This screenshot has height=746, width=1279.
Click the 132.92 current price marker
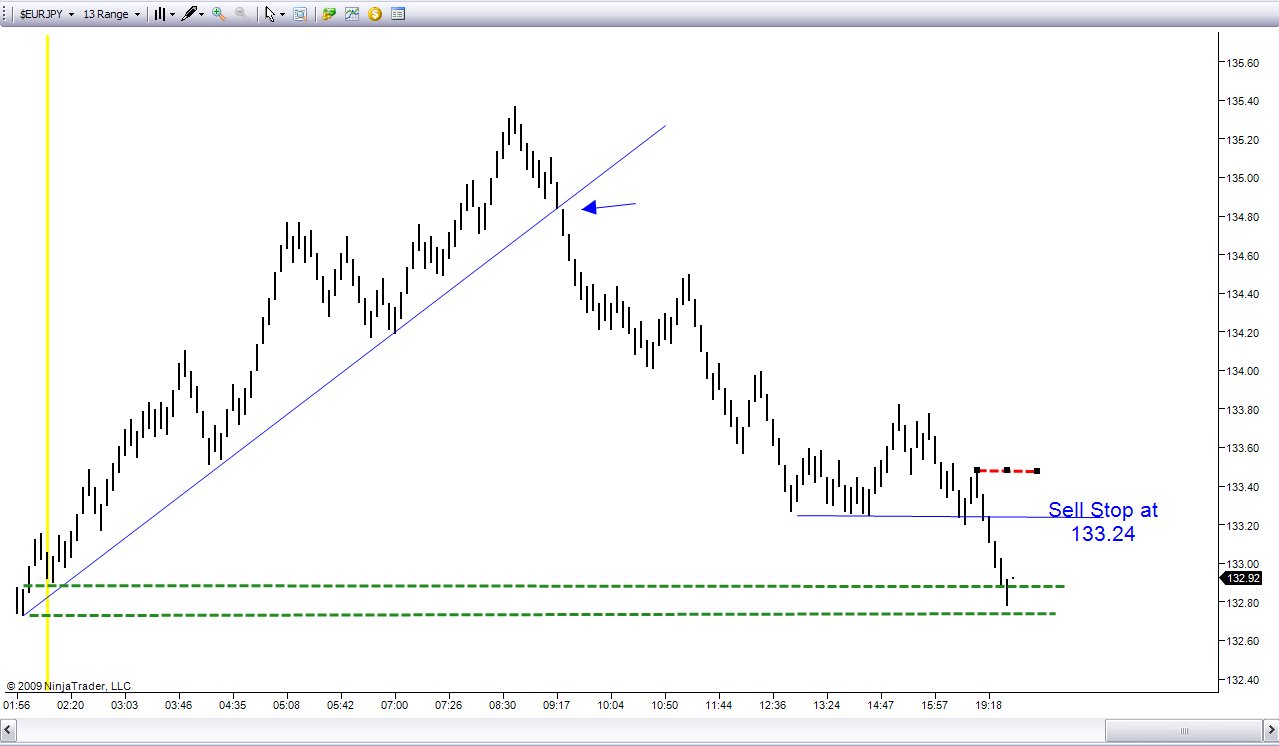(1243, 578)
